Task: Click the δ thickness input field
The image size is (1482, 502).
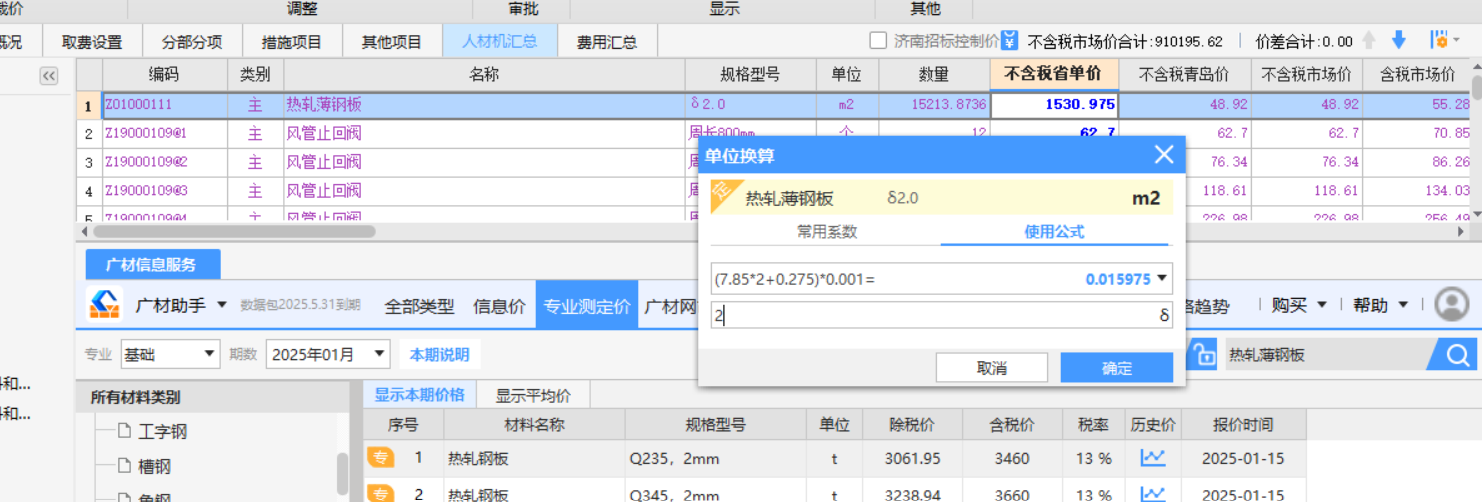Action: tap(941, 316)
